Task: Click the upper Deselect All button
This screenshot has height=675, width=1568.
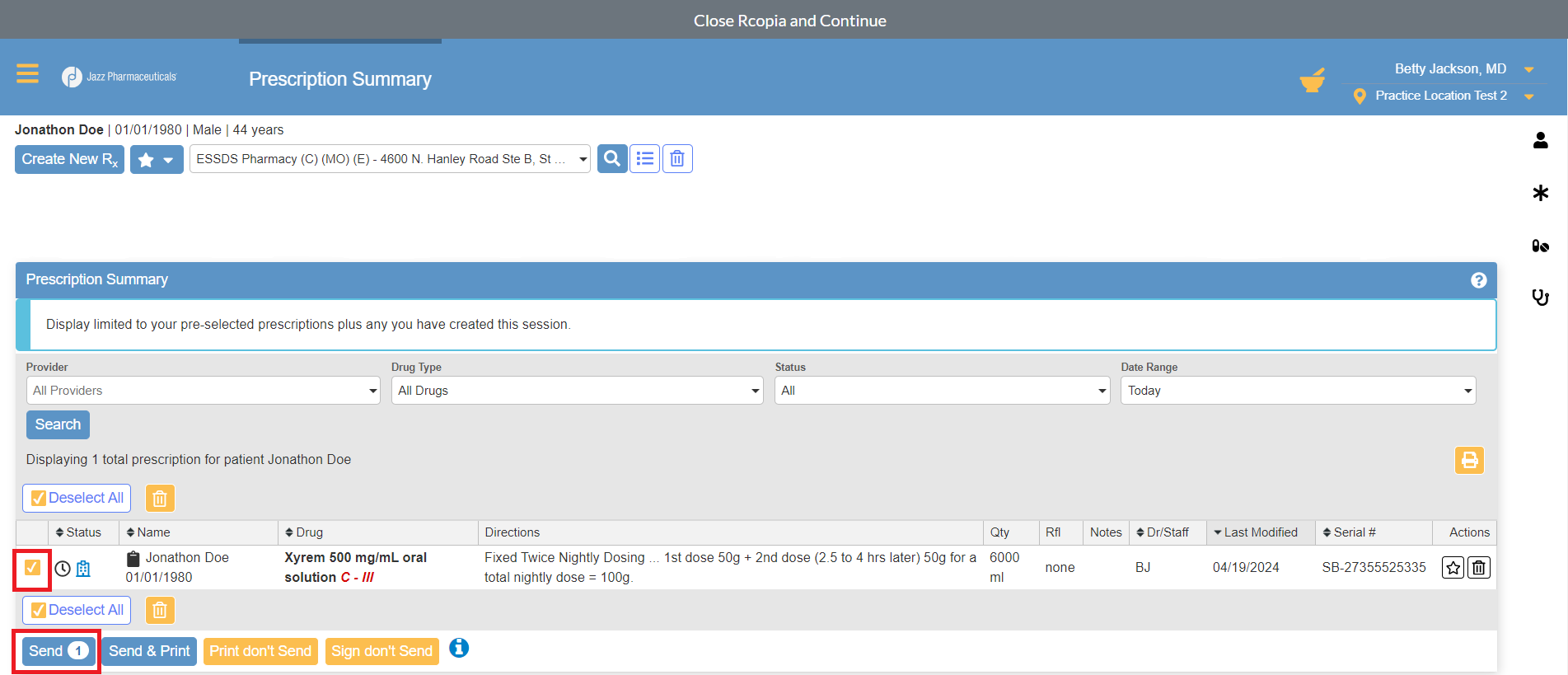Action: 77,498
